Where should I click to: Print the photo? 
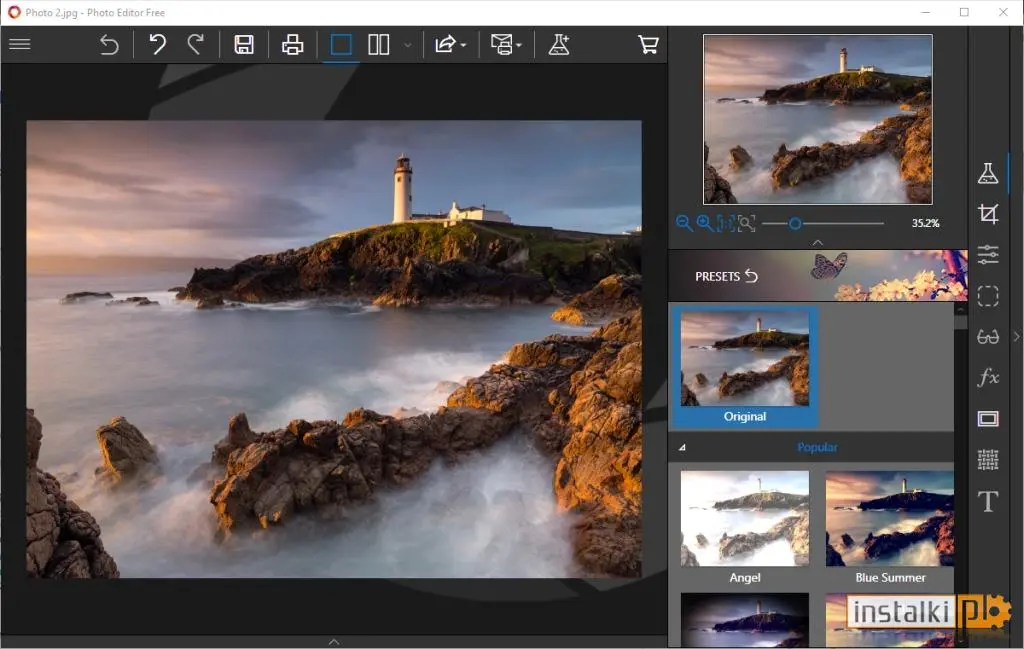pyautogui.click(x=293, y=44)
